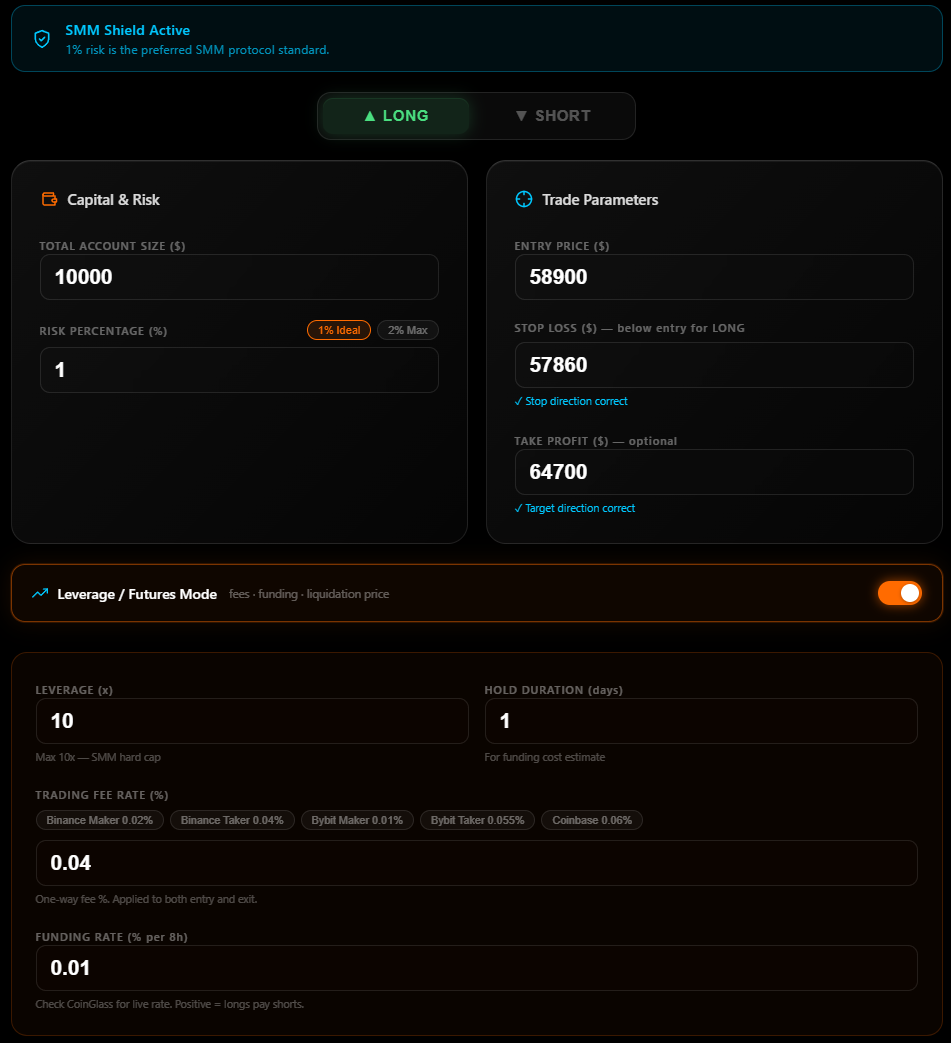Disable the Leverage / Futures Mode switch
Image resolution: width=951 pixels, height=1043 pixels.
pos(899,593)
